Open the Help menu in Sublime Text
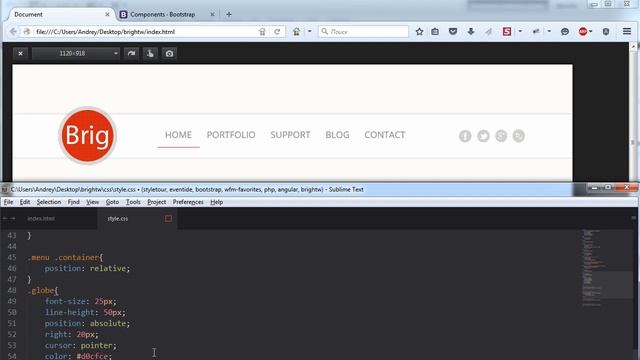This screenshot has width=640, height=360. point(216,202)
